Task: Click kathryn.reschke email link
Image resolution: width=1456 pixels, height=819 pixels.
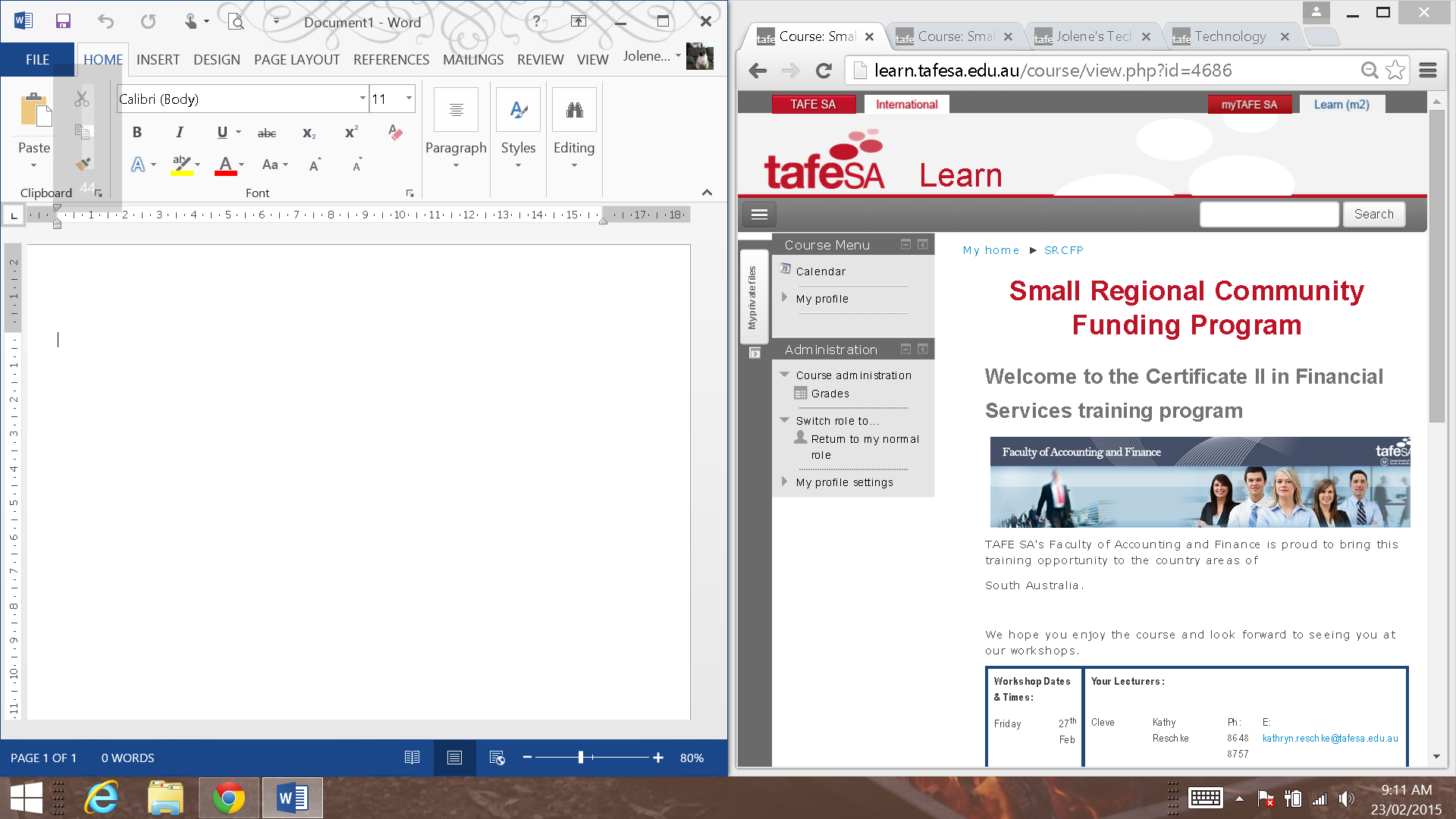Action: pos(1330,738)
